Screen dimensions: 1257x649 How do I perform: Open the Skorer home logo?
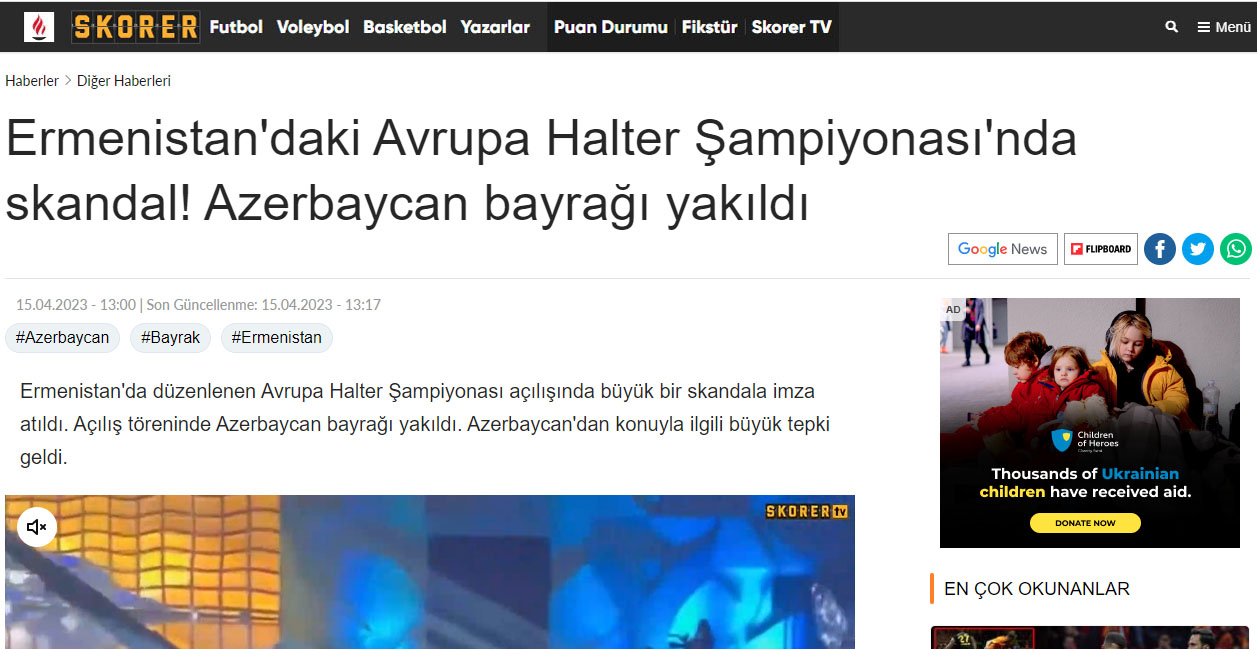tap(136, 27)
